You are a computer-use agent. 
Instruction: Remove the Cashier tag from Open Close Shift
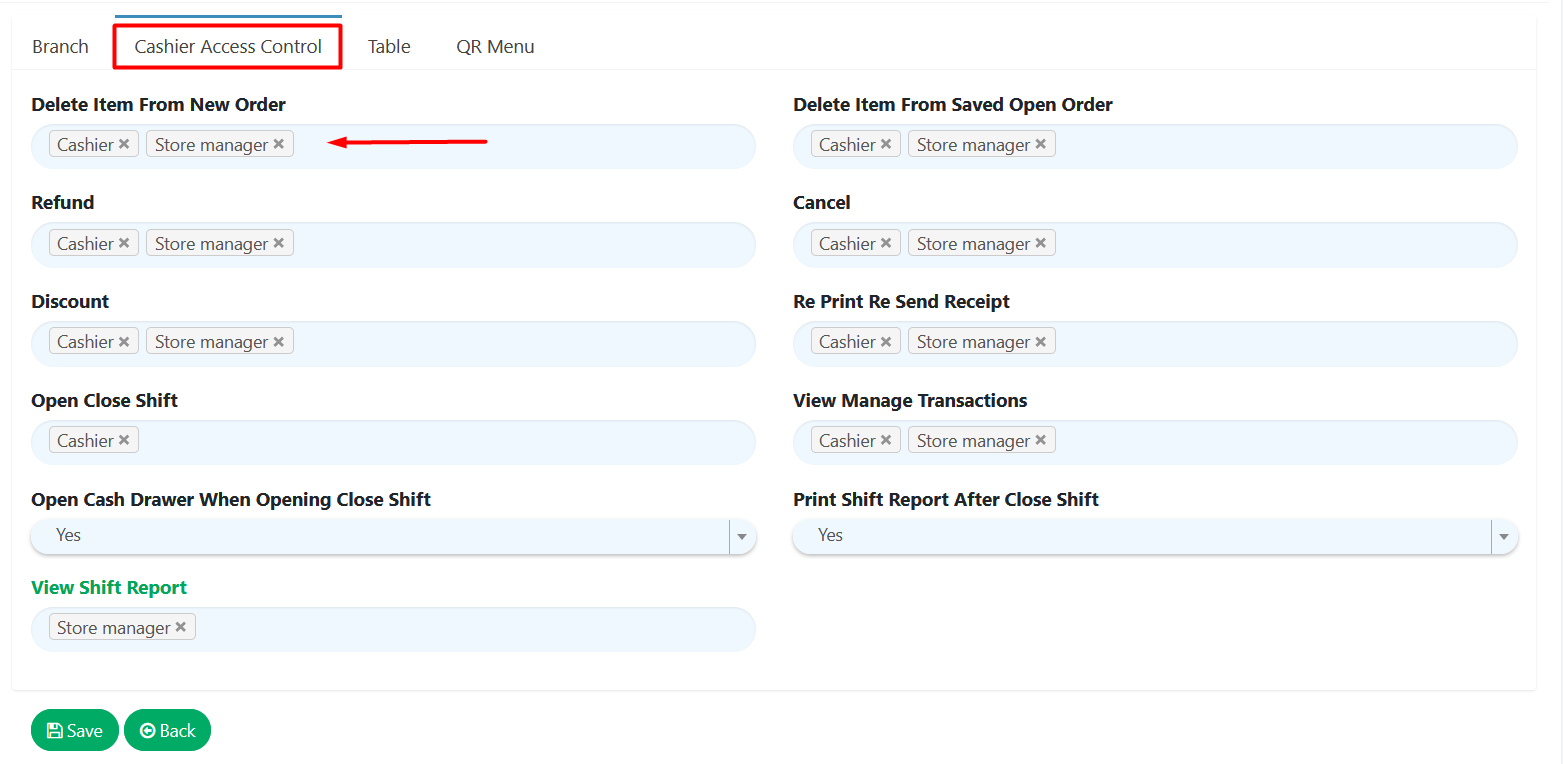tap(125, 439)
